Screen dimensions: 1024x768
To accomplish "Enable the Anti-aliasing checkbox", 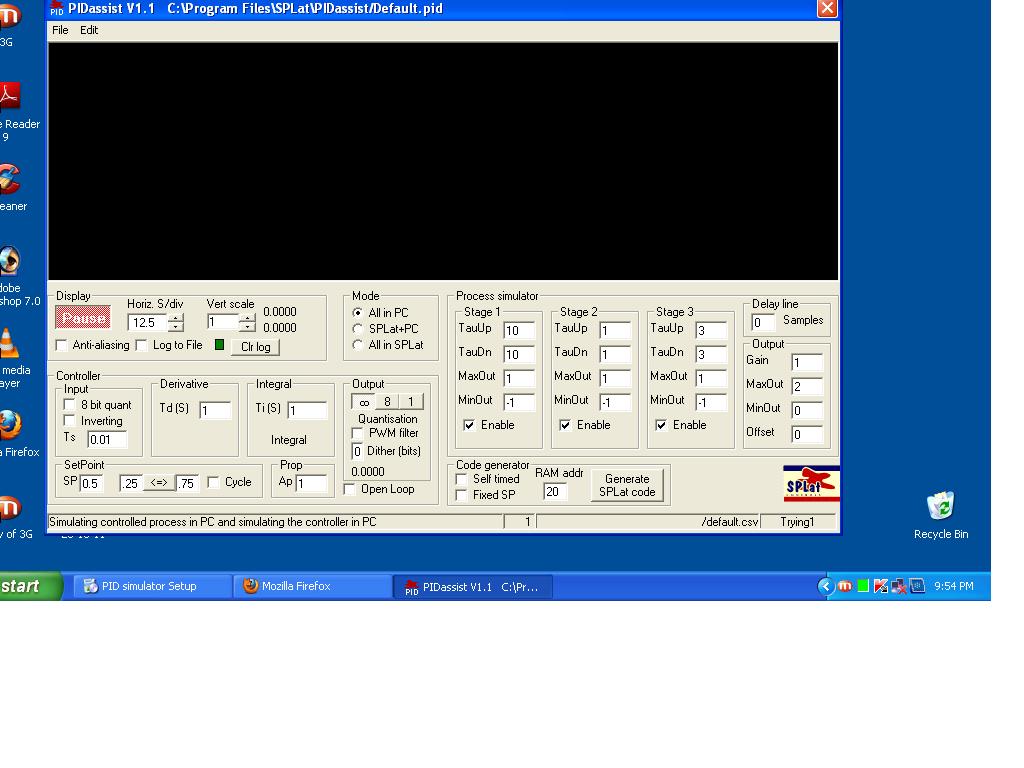I will click(x=62, y=345).
